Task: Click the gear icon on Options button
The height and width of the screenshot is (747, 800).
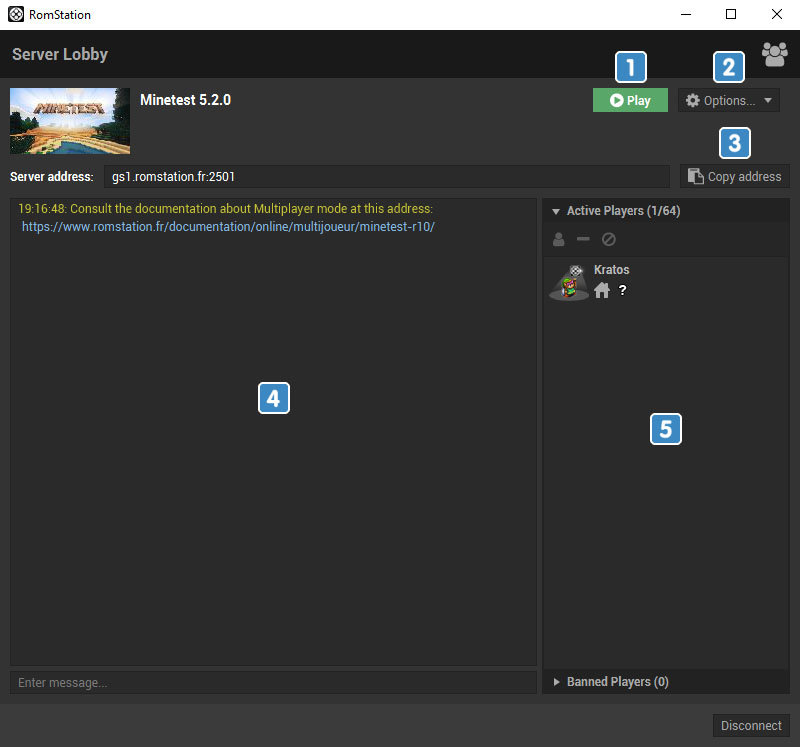Action: pyautogui.click(x=692, y=100)
